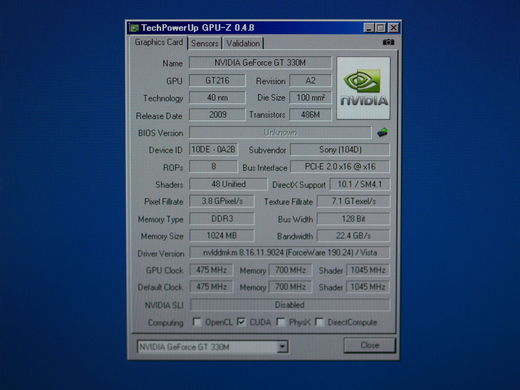The image size is (520, 390).
Task: Switch to the Graphics Card tab
Action: (x=159, y=42)
